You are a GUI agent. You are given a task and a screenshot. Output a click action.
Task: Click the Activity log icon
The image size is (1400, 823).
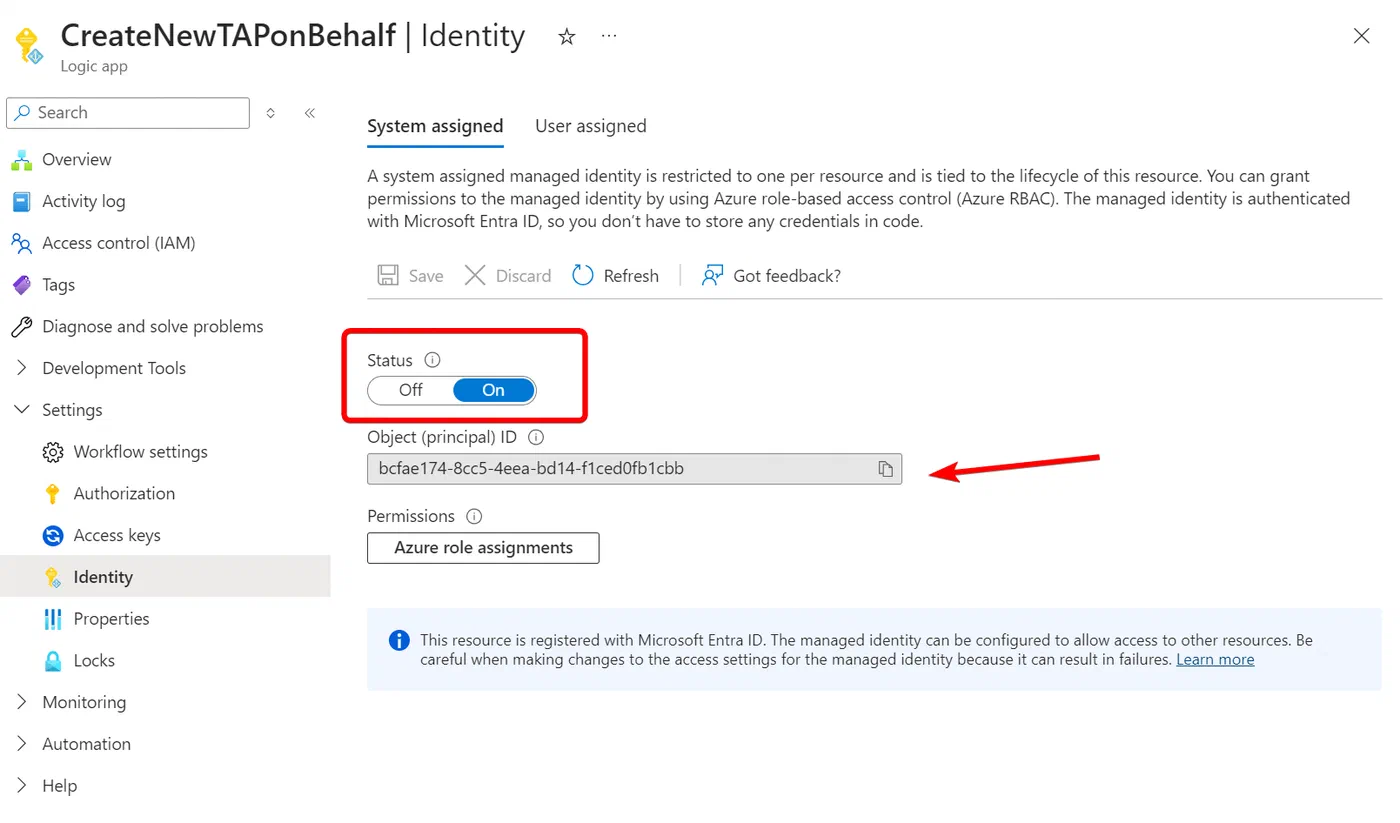coord(22,201)
